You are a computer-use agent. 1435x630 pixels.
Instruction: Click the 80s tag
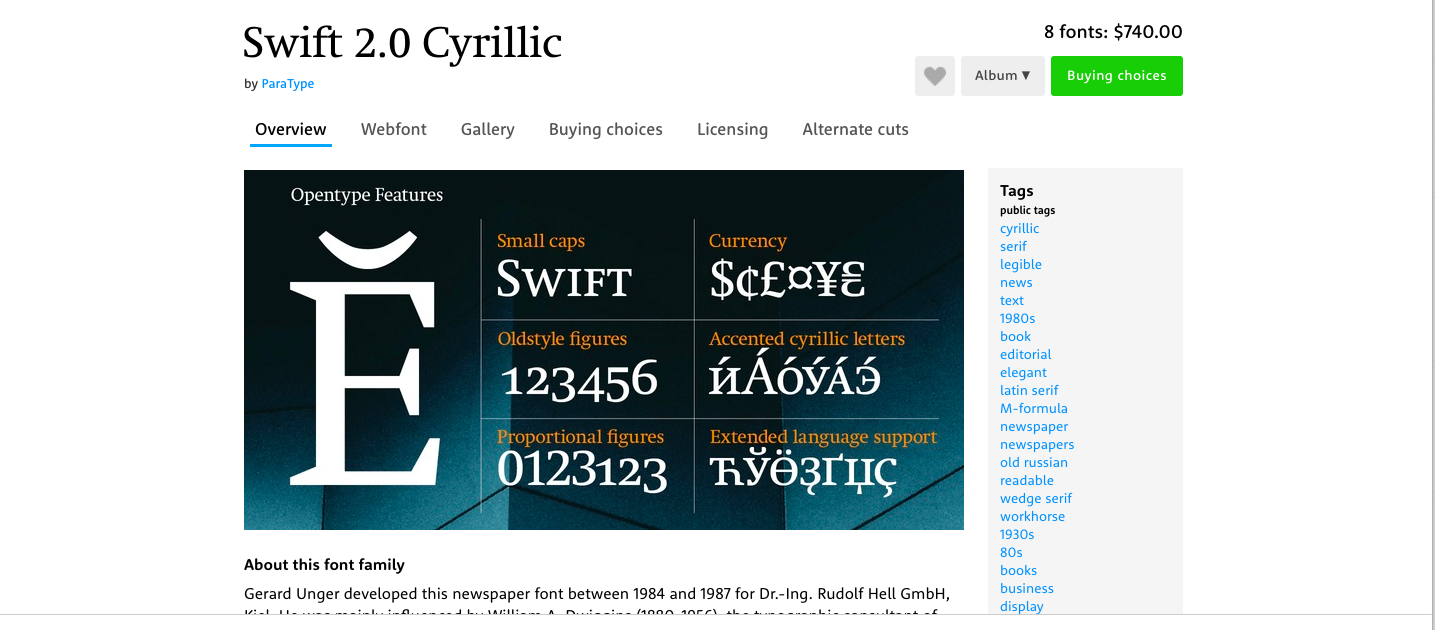point(1012,553)
